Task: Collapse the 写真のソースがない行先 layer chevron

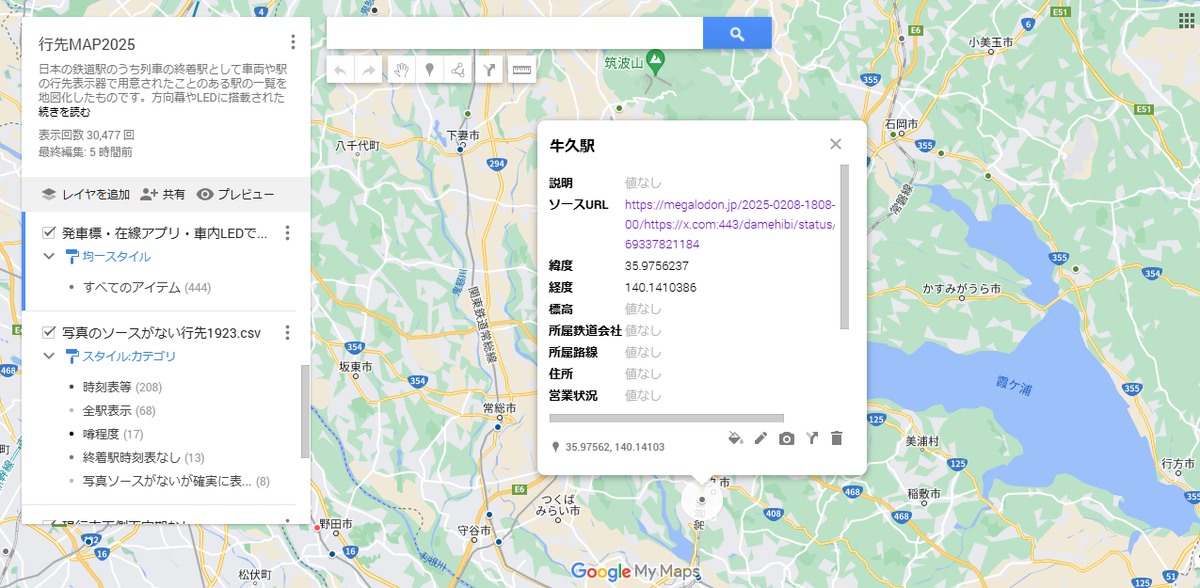Action: (48, 357)
